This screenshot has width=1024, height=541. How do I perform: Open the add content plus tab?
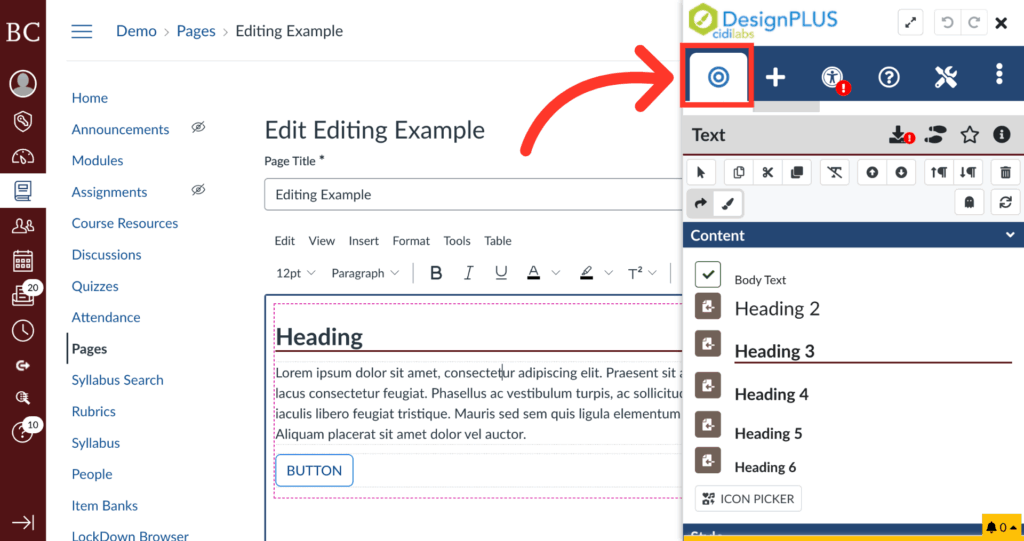point(775,77)
